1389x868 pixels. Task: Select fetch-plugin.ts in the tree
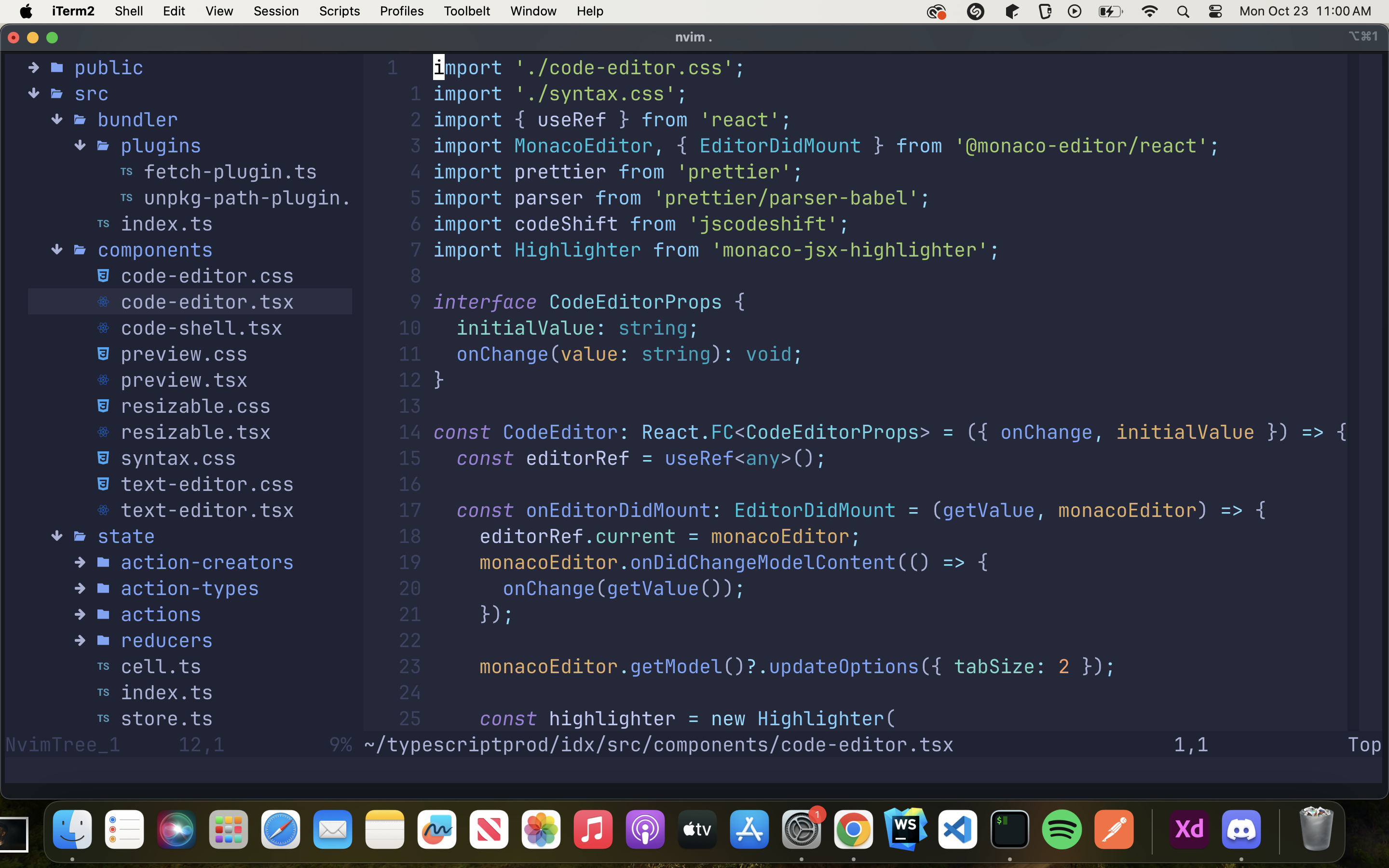230,172
